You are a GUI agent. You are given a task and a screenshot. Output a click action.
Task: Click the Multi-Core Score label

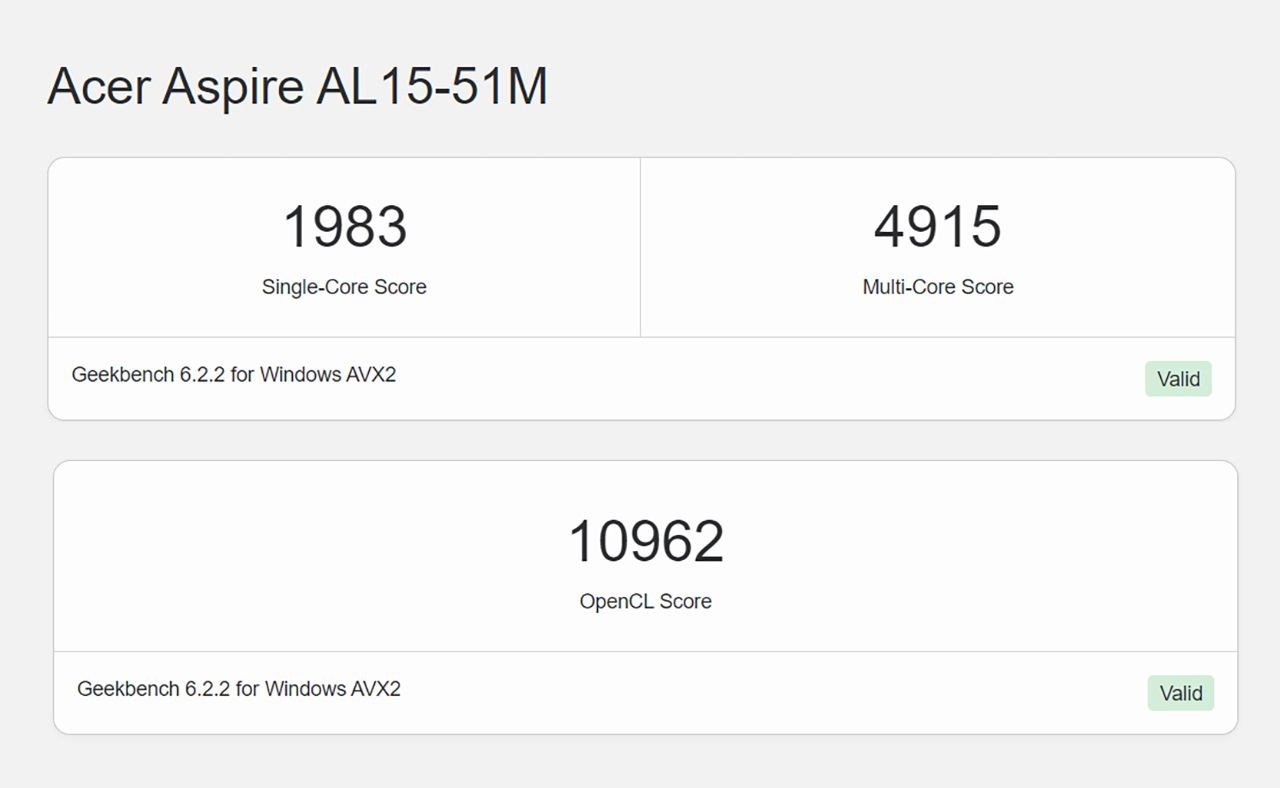click(937, 287)
